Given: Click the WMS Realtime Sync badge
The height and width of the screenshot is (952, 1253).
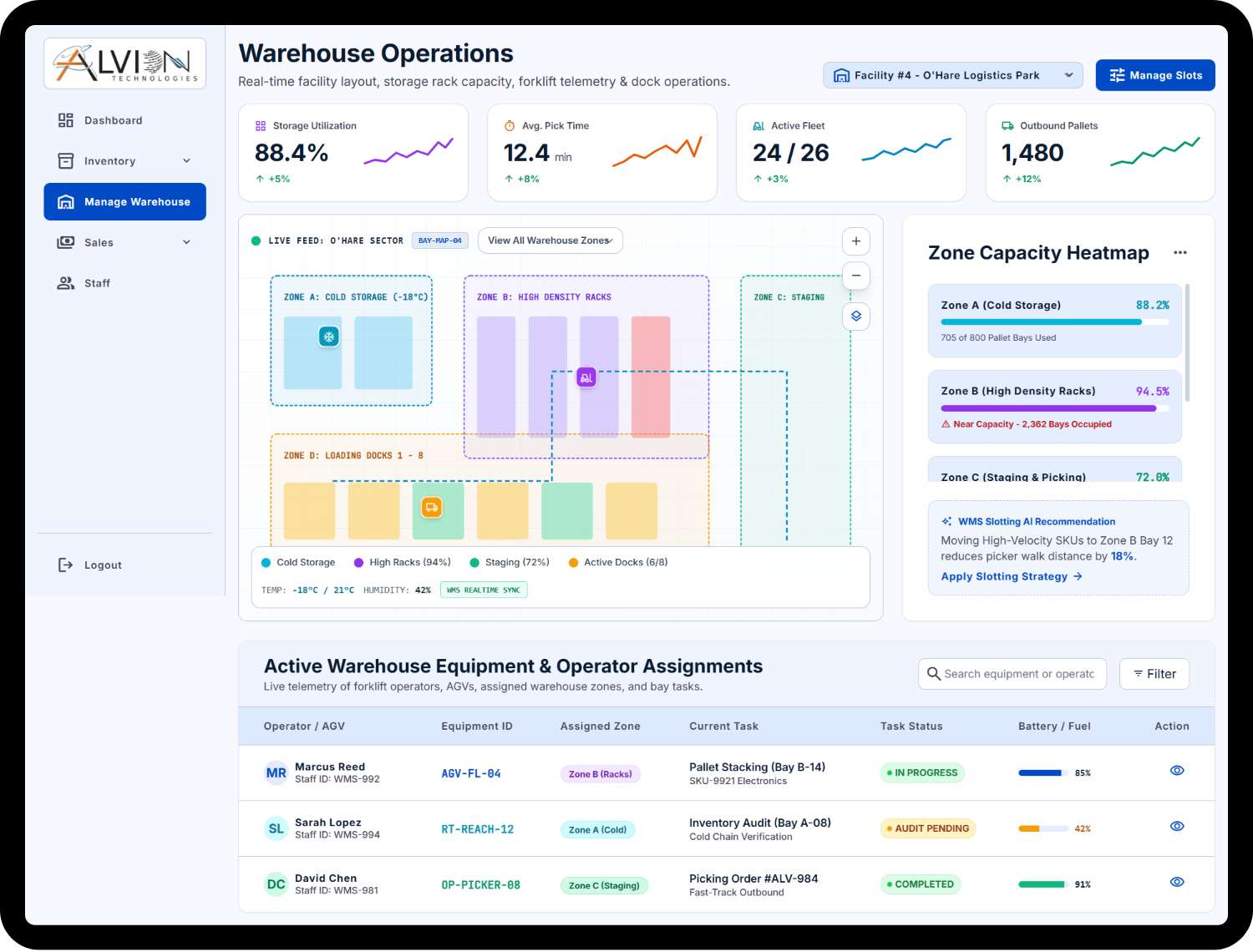Looking at the screenshot, I should pyautogui.click(x=484, y=590).
